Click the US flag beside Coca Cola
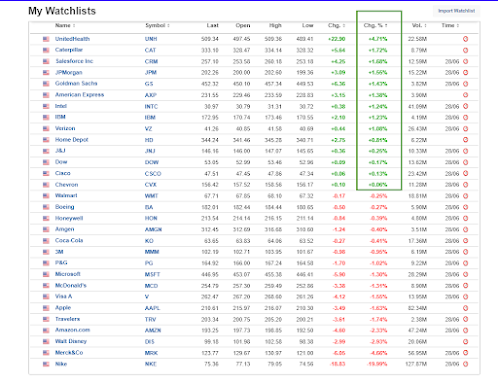498x384 pixels. [46, 241]
